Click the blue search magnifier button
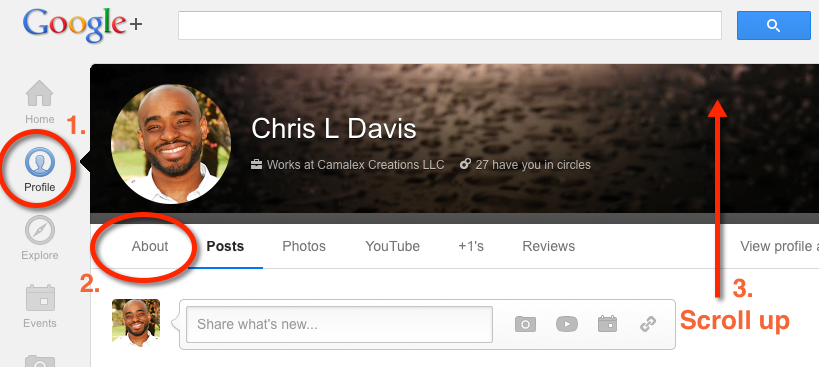Screen dimensions: 819x367 pyautogui.click(x=774, y=26)
